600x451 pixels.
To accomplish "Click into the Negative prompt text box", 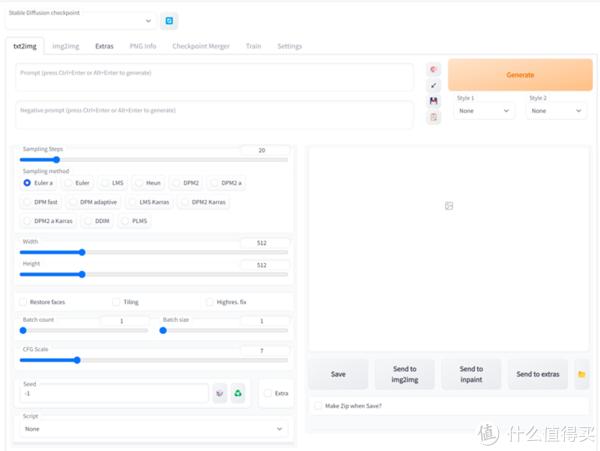I will [x=214, y=115].
